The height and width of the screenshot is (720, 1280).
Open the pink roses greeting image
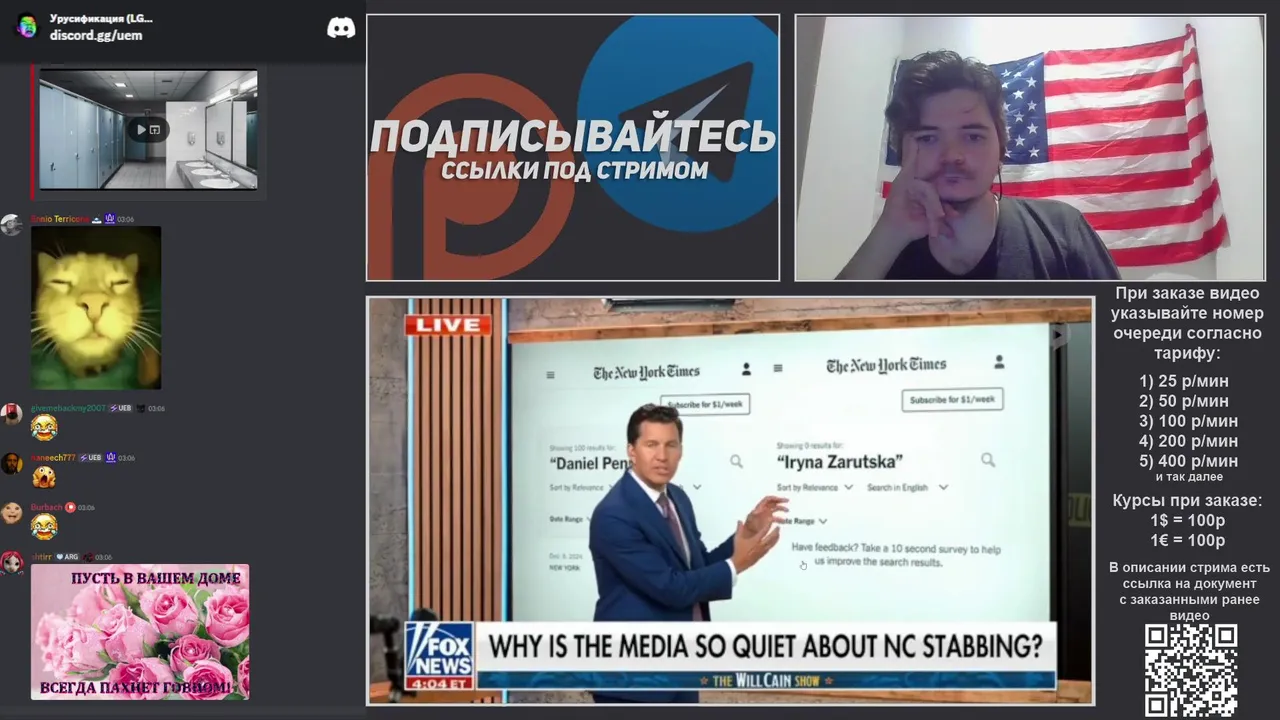140,632
